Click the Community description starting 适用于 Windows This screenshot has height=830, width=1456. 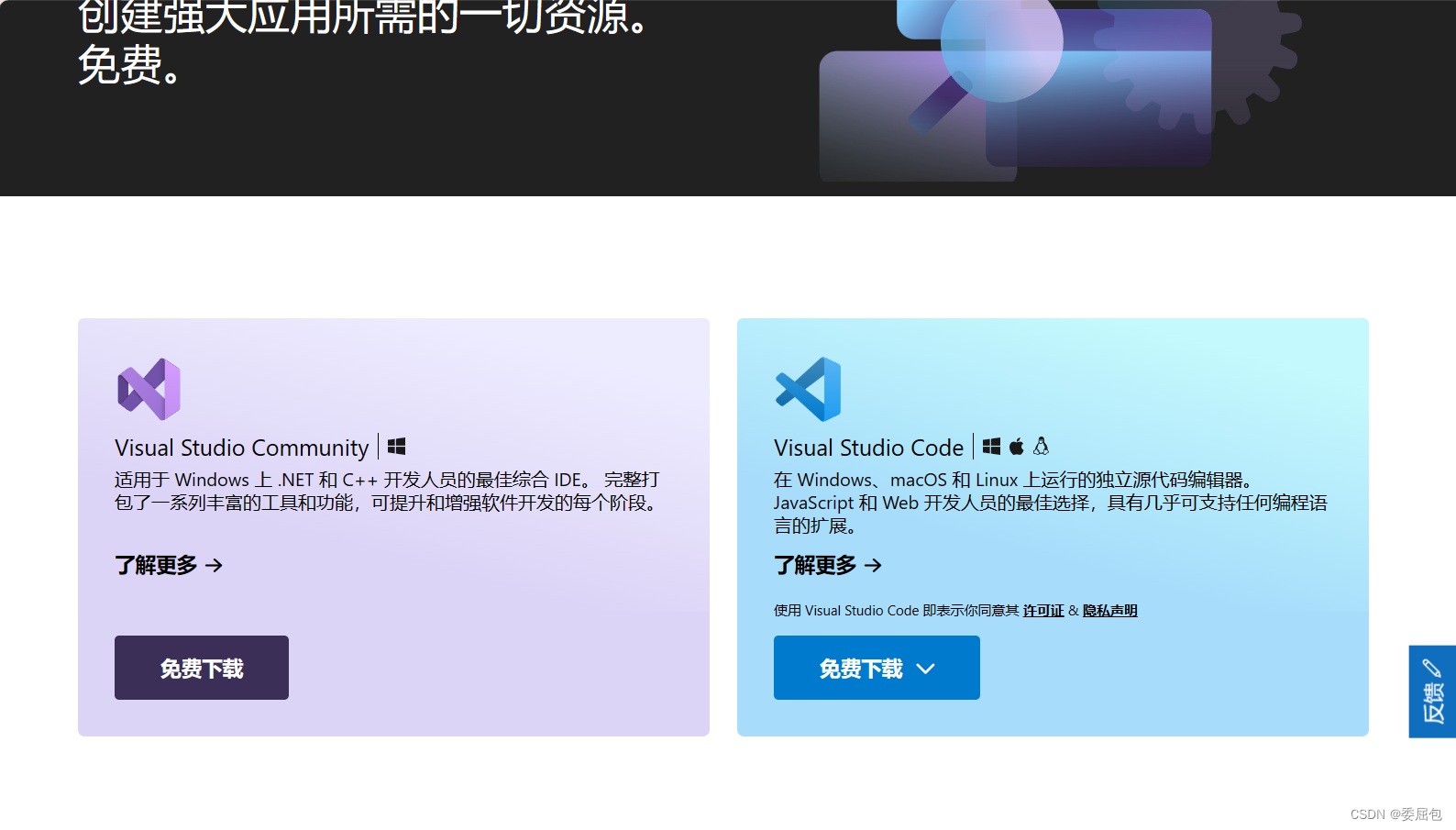388,492
